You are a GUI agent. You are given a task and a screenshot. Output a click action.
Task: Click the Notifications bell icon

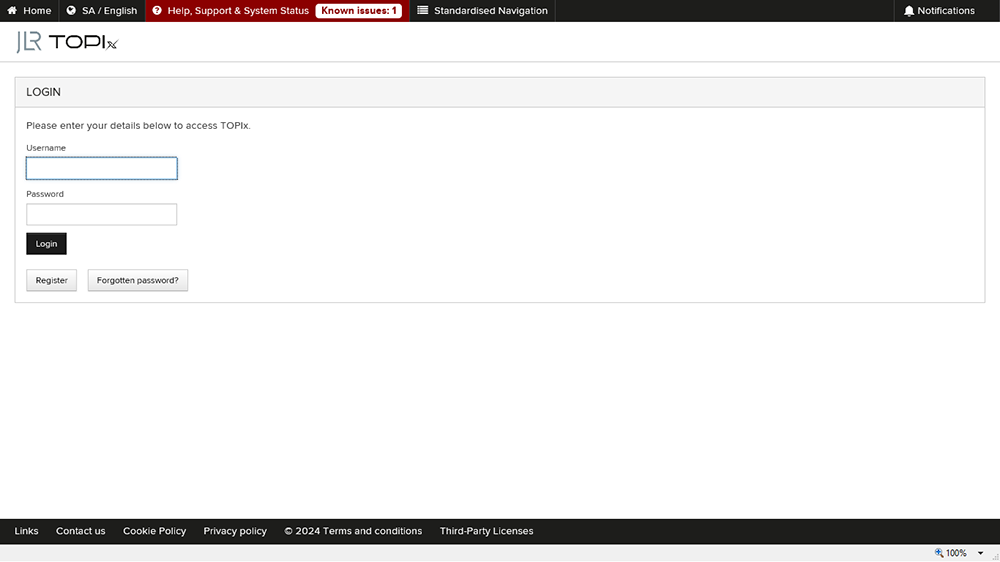pos(909,10)
